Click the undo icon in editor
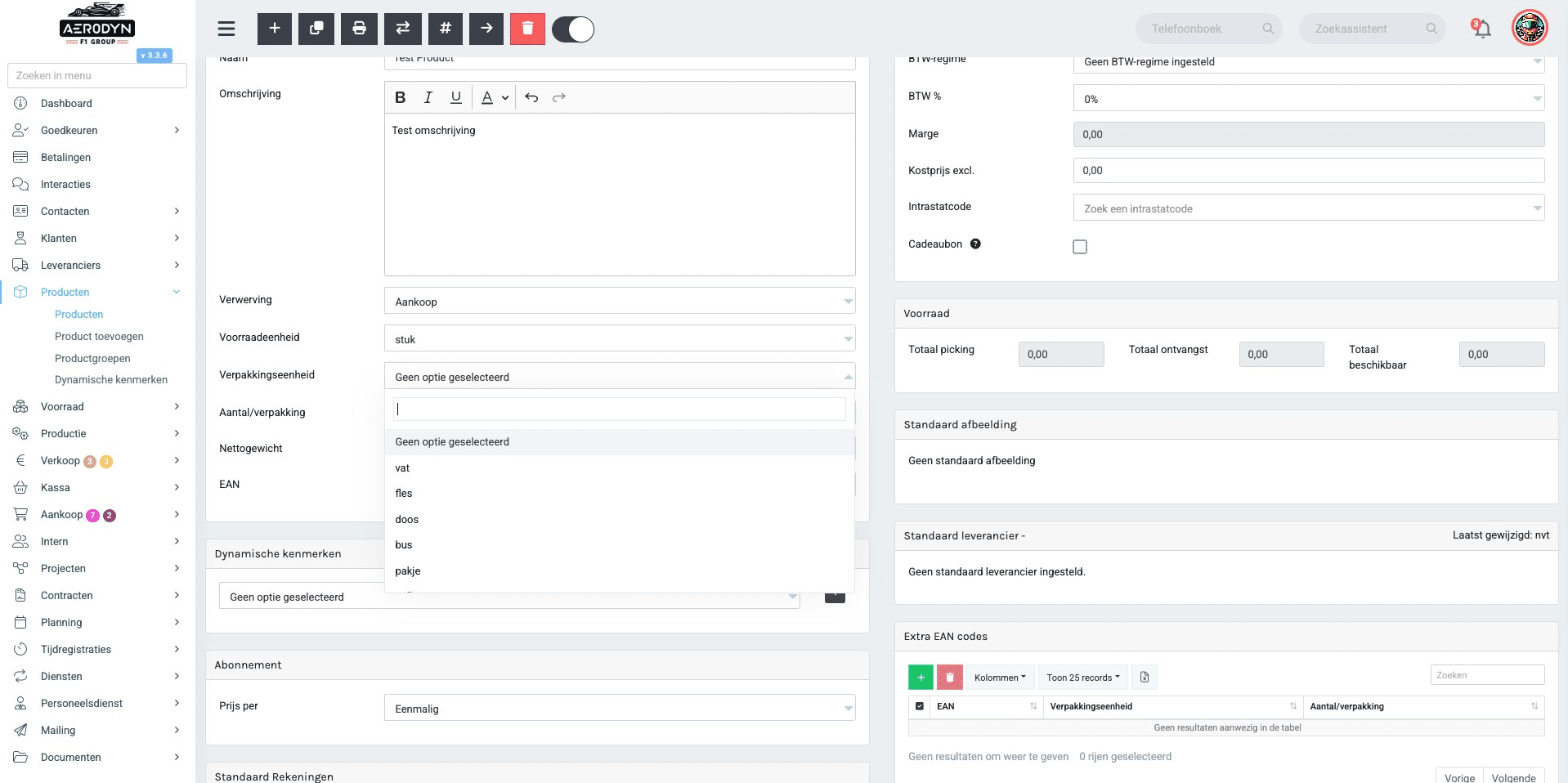 tap(531, 97)
